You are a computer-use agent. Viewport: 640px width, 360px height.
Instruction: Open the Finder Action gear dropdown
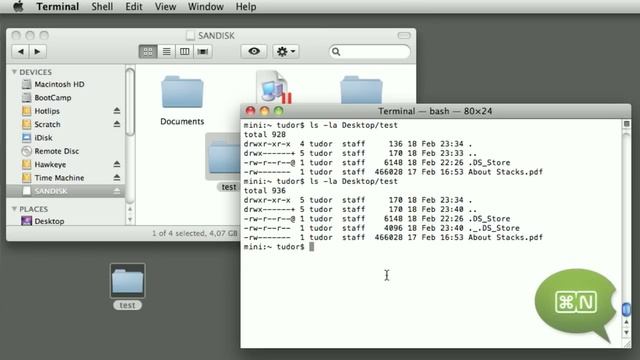point(286,51)
